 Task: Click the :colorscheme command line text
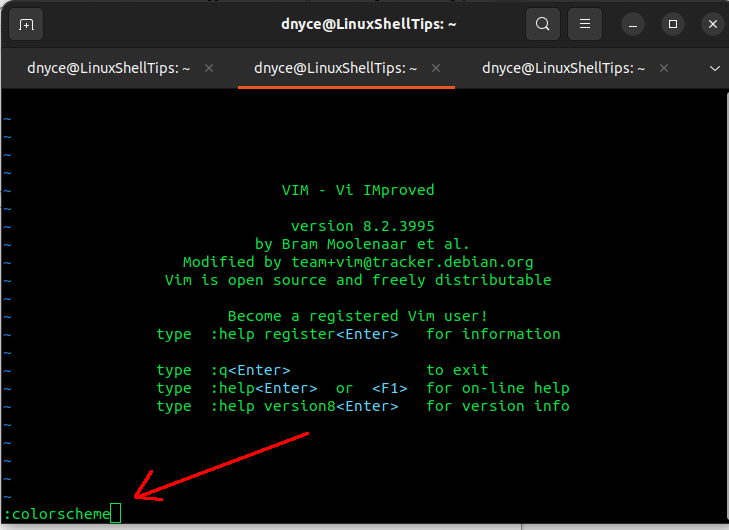coord(57,514)
